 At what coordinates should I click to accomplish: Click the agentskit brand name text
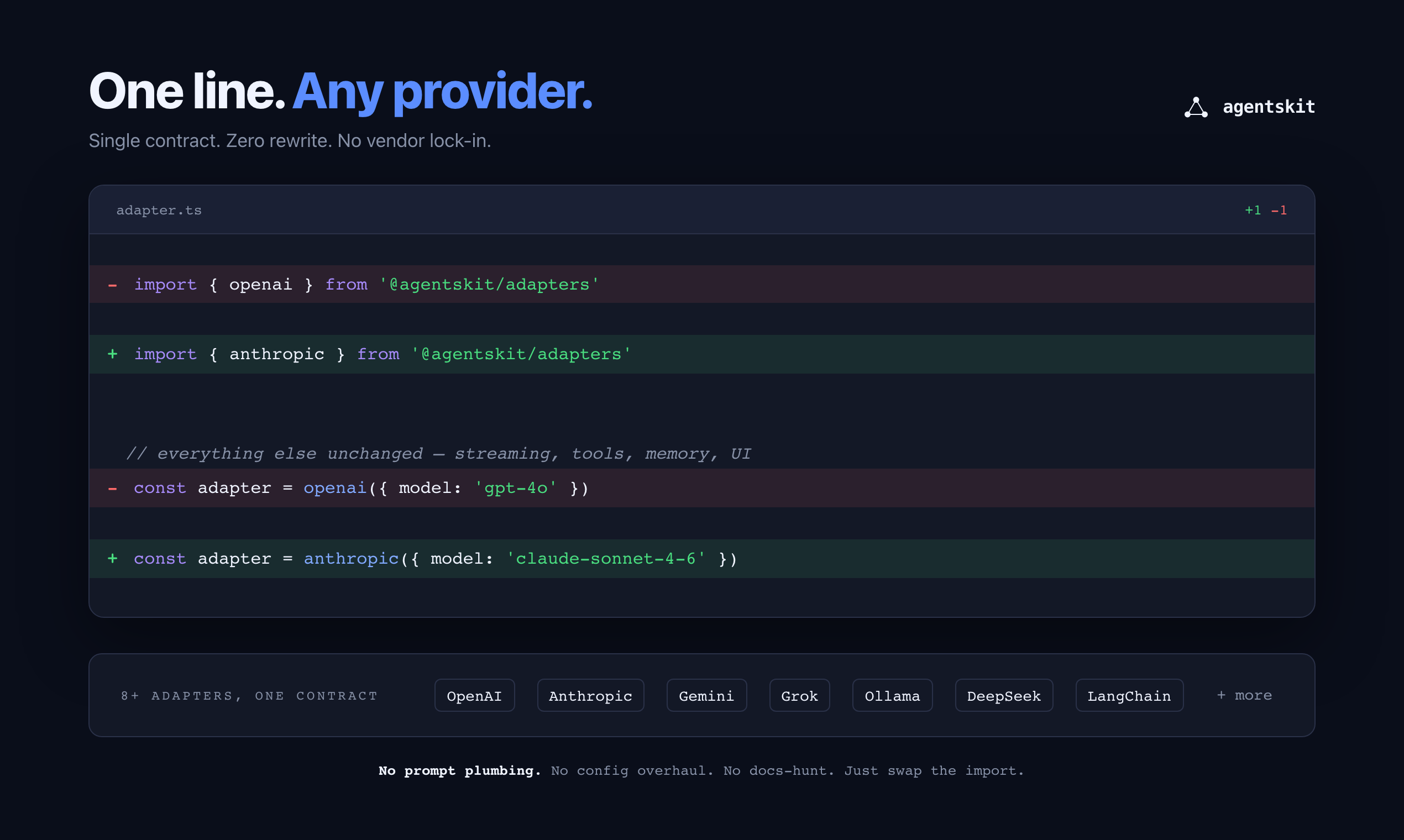pos(1269,107)
